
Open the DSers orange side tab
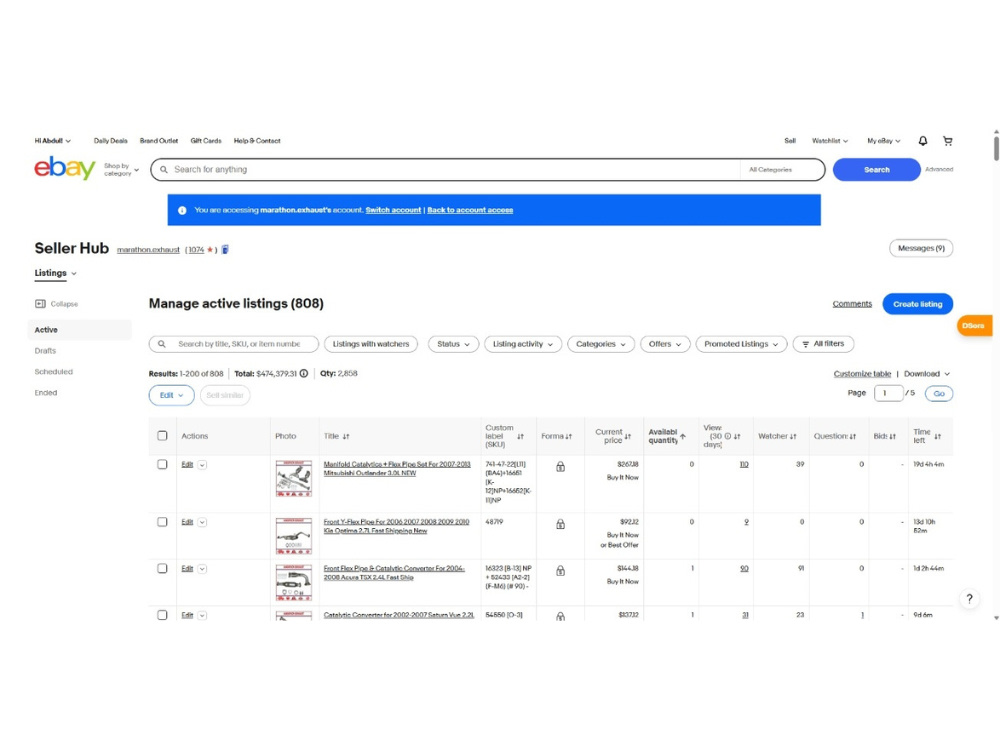tap(974, 325)
